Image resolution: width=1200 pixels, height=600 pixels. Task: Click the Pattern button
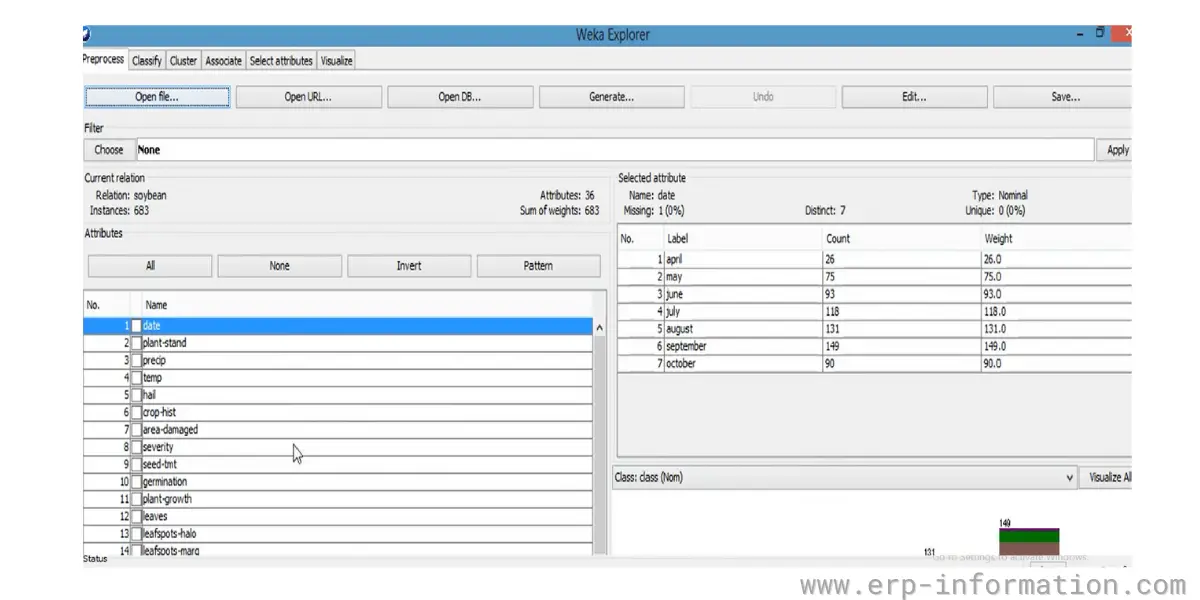pyautogui.click(x=538, y=266)
